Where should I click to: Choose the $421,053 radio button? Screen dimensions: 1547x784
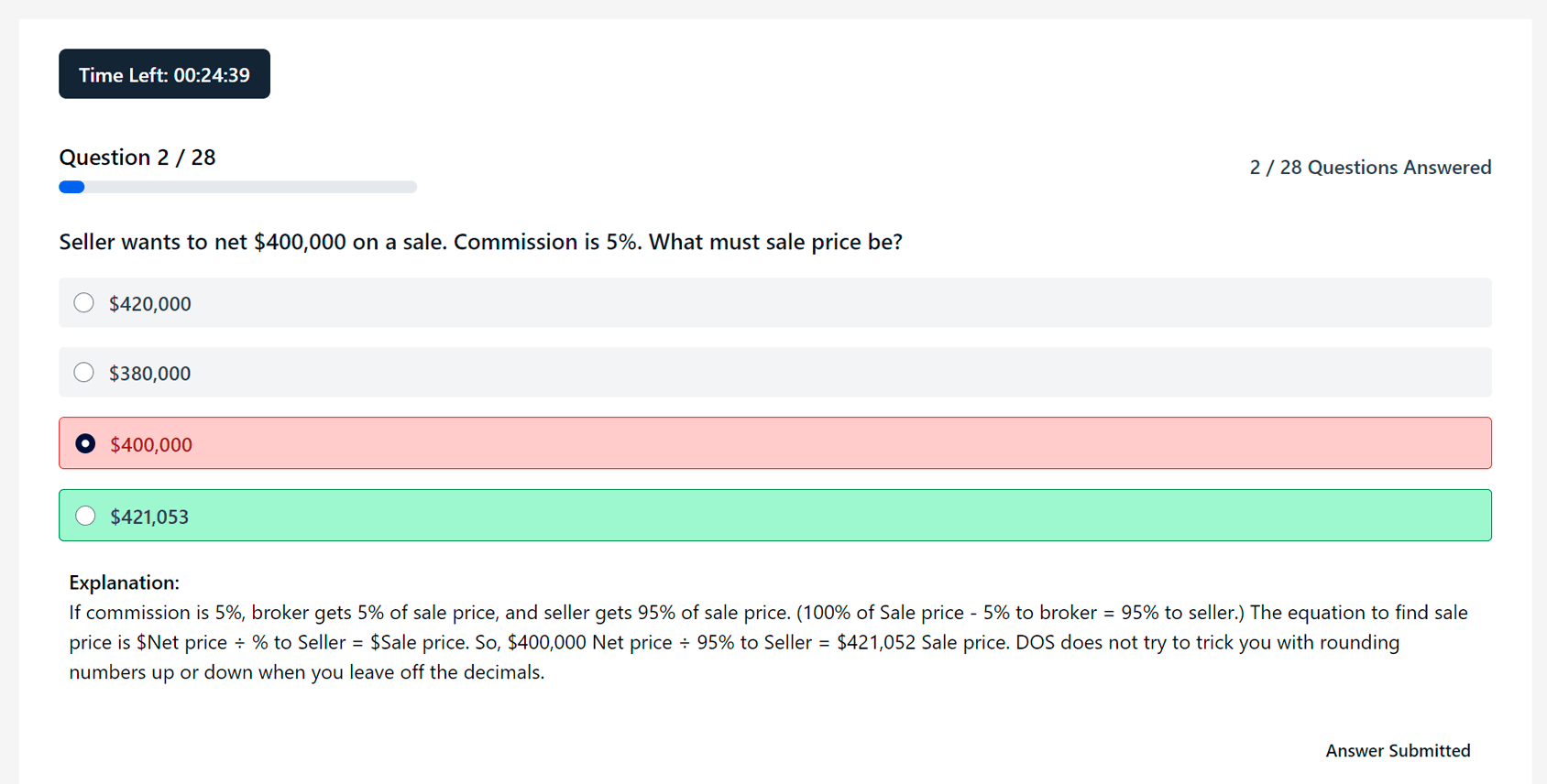[x=85, y=516]
